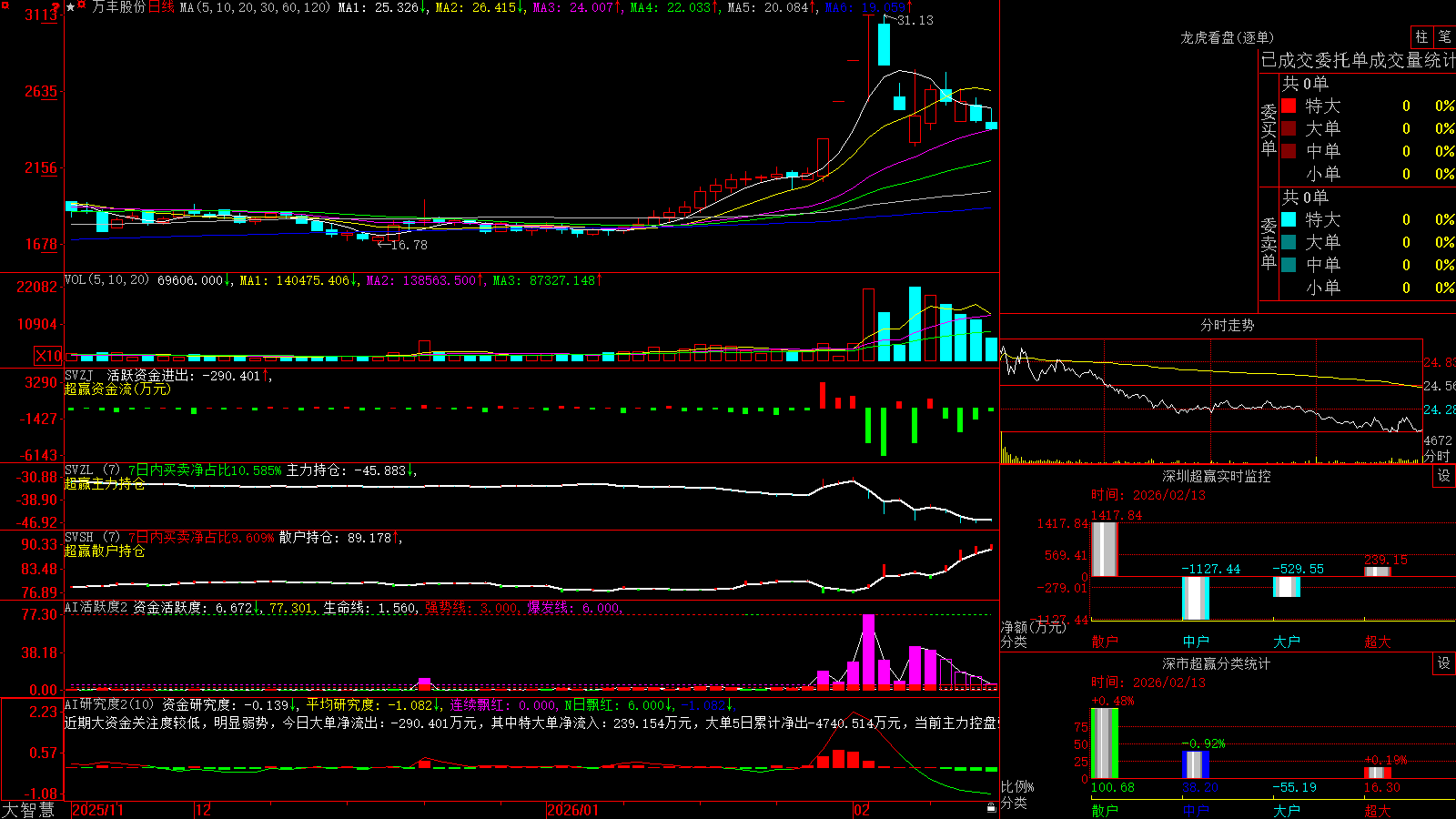Open the AI研究度2(10) indicator label
This screenshot has height=819, width=1456.
coord(109,704)
